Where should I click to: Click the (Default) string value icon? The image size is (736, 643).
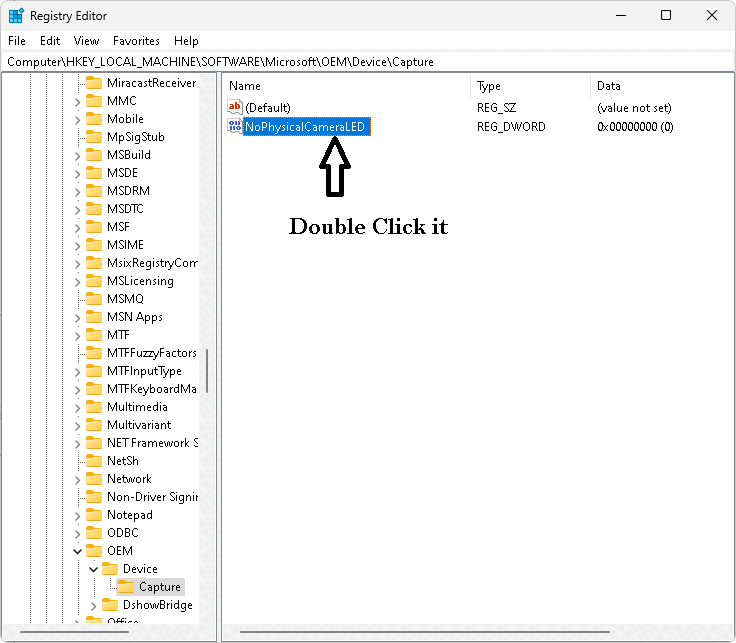point(235,107)
